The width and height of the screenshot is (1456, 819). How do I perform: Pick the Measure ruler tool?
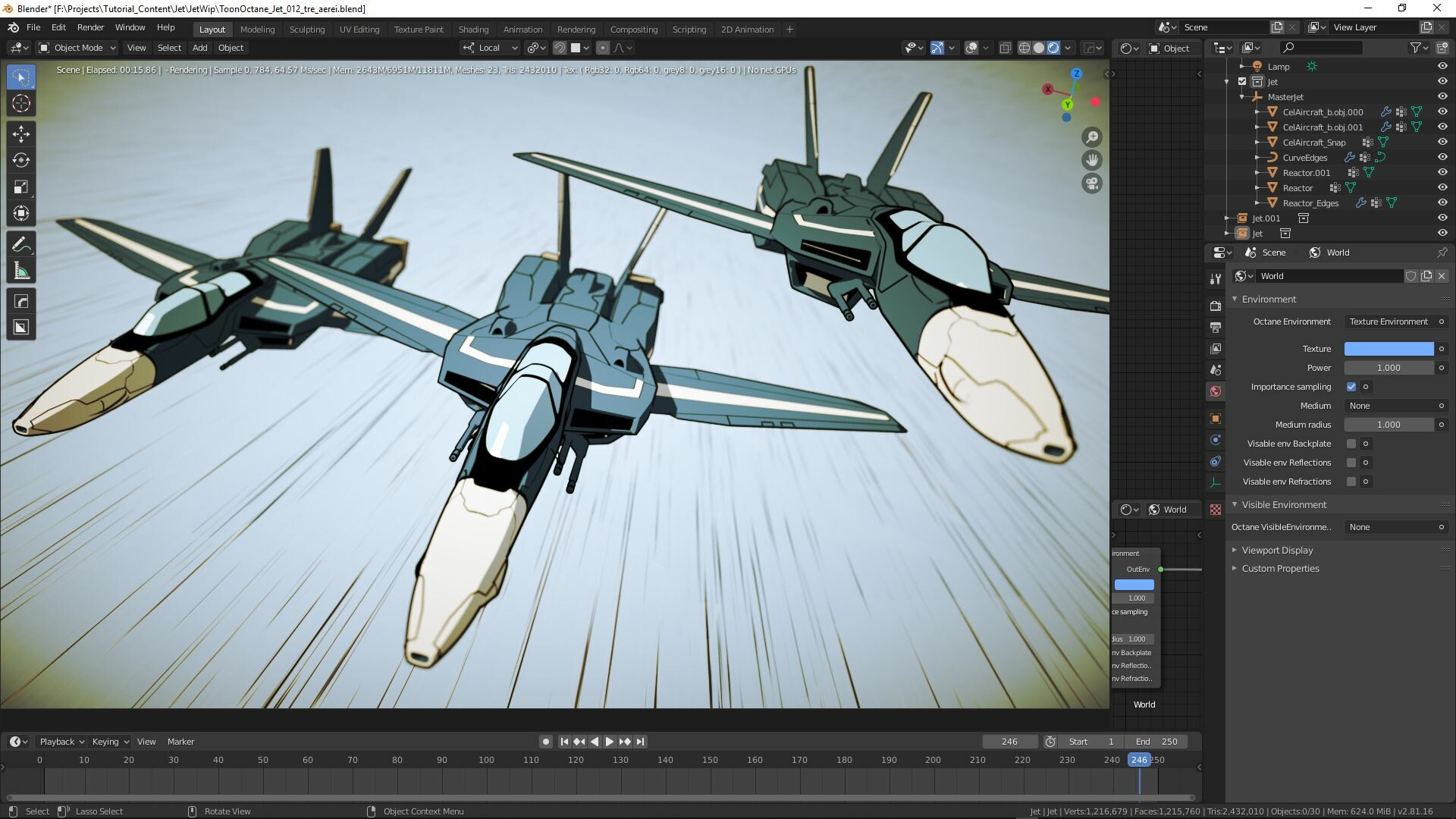tap(21, 271)
